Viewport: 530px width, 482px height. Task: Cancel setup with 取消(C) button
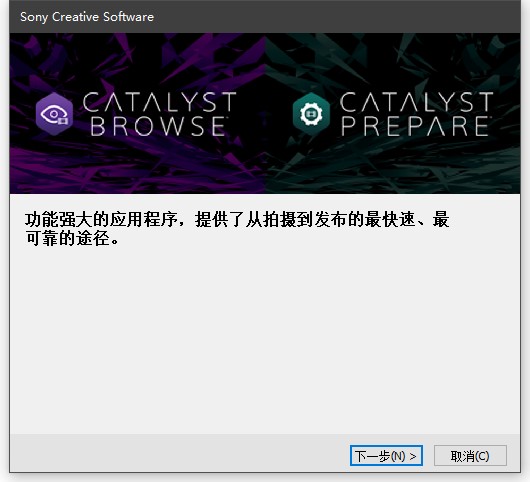click(470, 456)
